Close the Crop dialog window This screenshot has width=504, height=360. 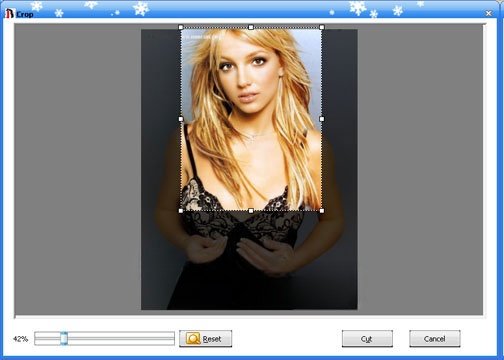click(x=488, y=13)
